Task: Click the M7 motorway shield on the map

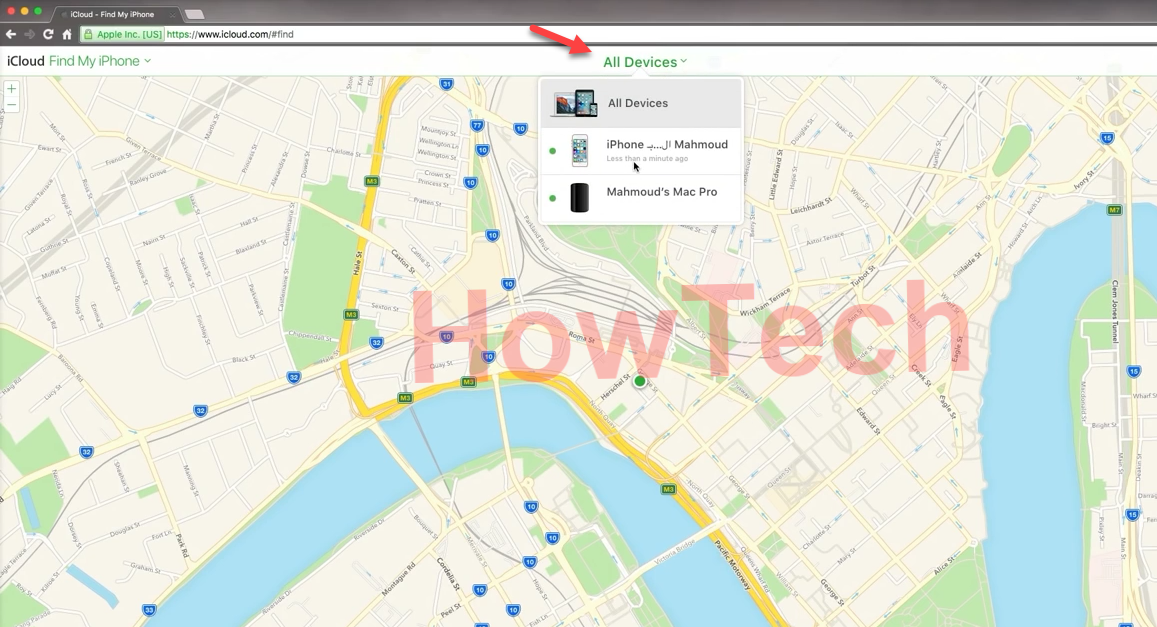Action: (x=1114, y=210)
